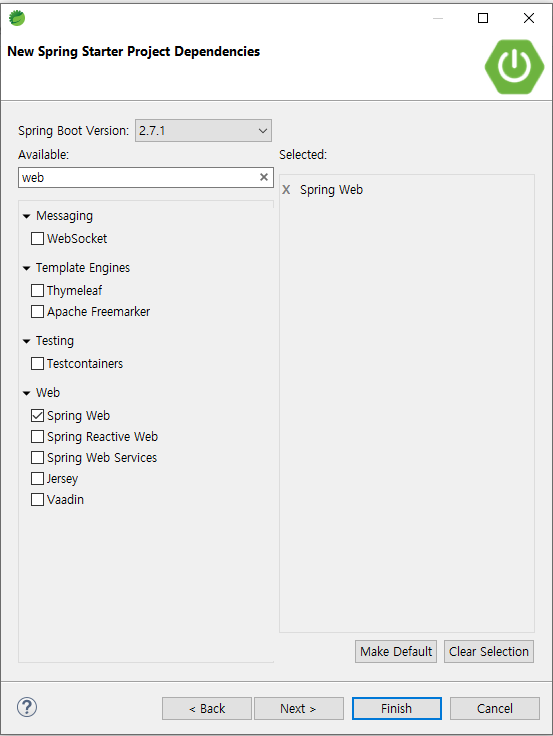The image size is (553, 736).
Task: Remove Spring Web using the X icon
Action: (286, 190)
